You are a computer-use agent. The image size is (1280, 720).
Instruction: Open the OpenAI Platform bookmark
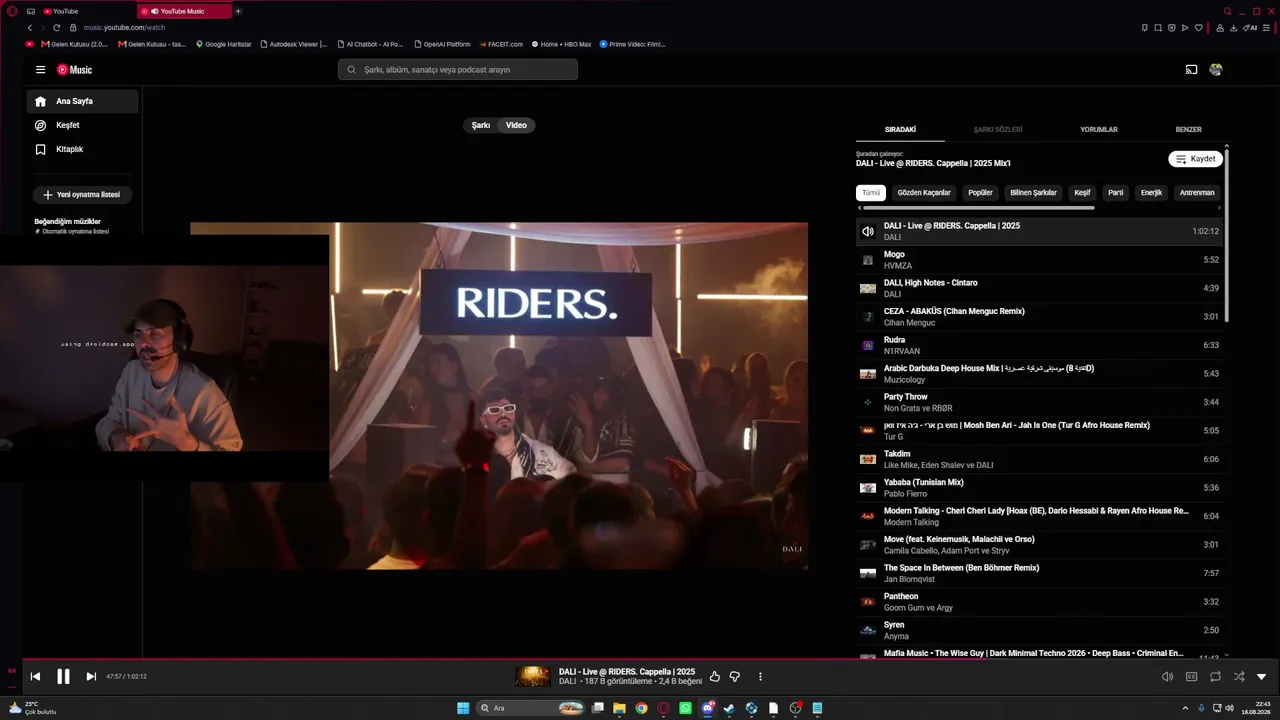click(x=441, y=44)
